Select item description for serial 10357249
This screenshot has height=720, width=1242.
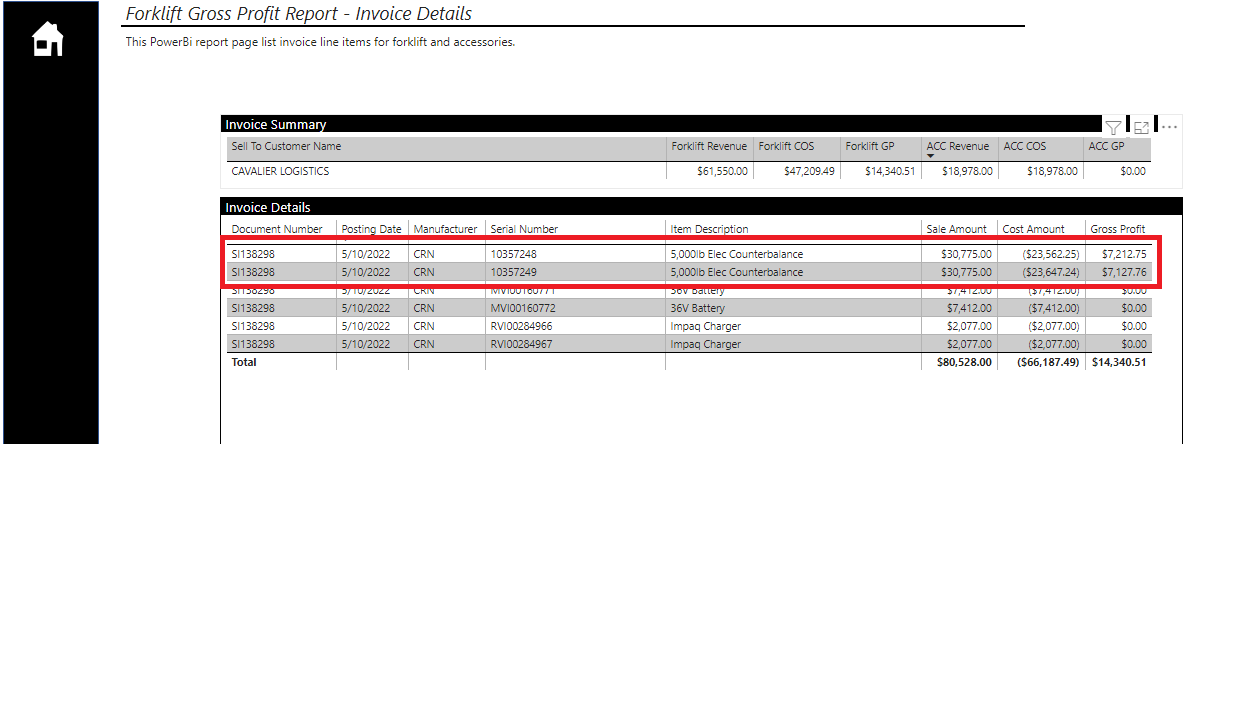[737, 272]
